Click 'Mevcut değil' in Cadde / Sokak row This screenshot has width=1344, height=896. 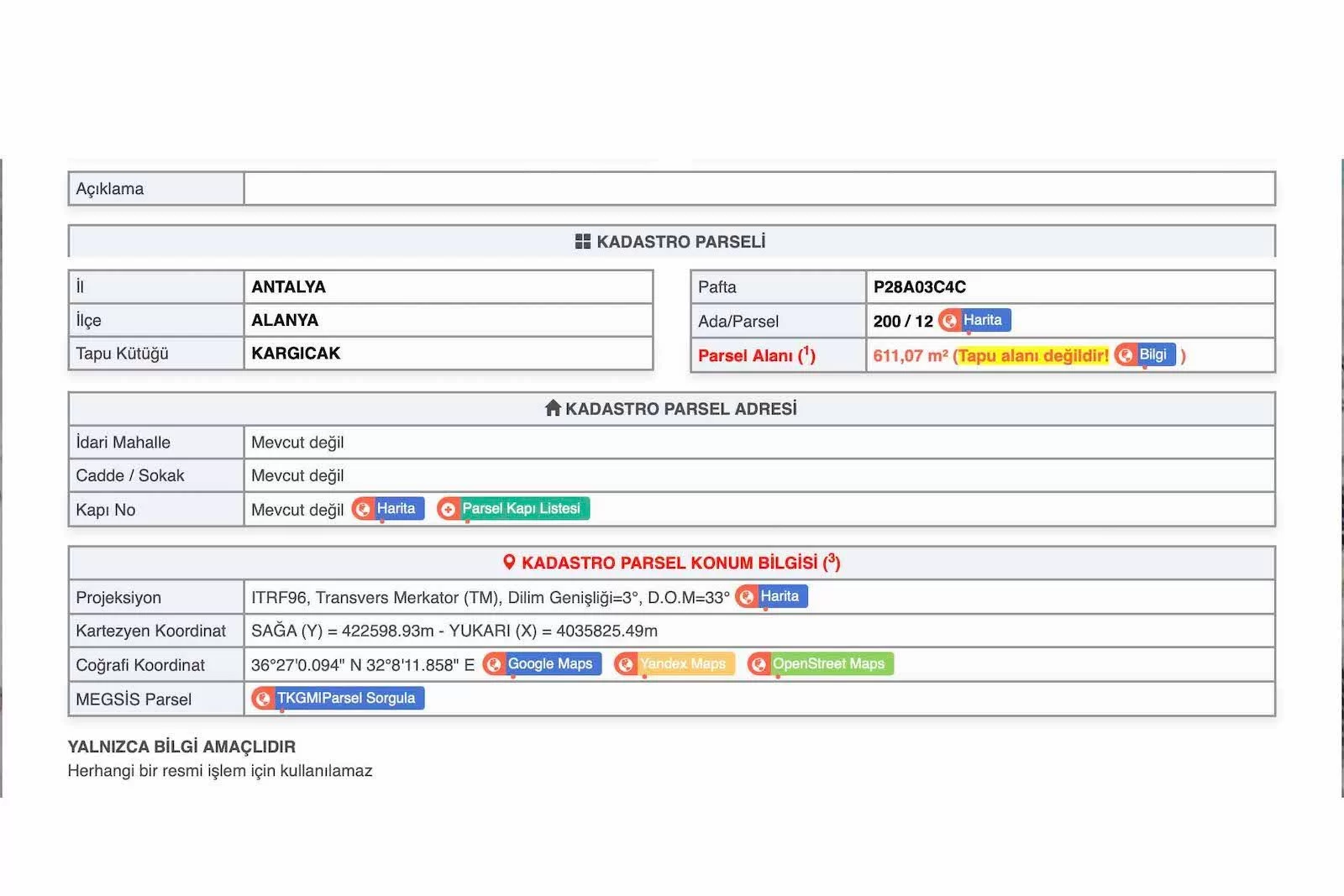tap(297, 476)
